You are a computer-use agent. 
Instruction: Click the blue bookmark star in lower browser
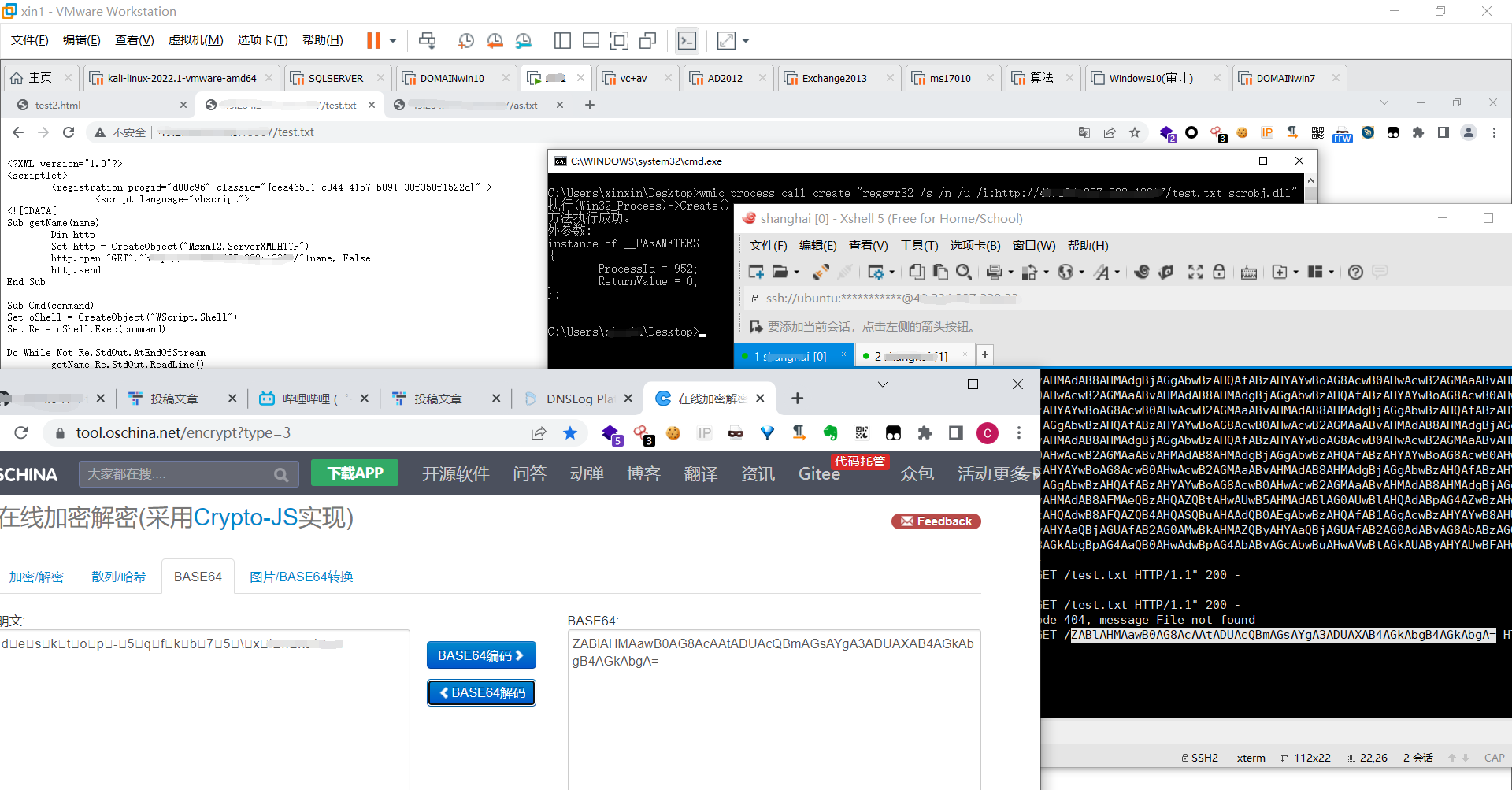click(x=570, y=432)
